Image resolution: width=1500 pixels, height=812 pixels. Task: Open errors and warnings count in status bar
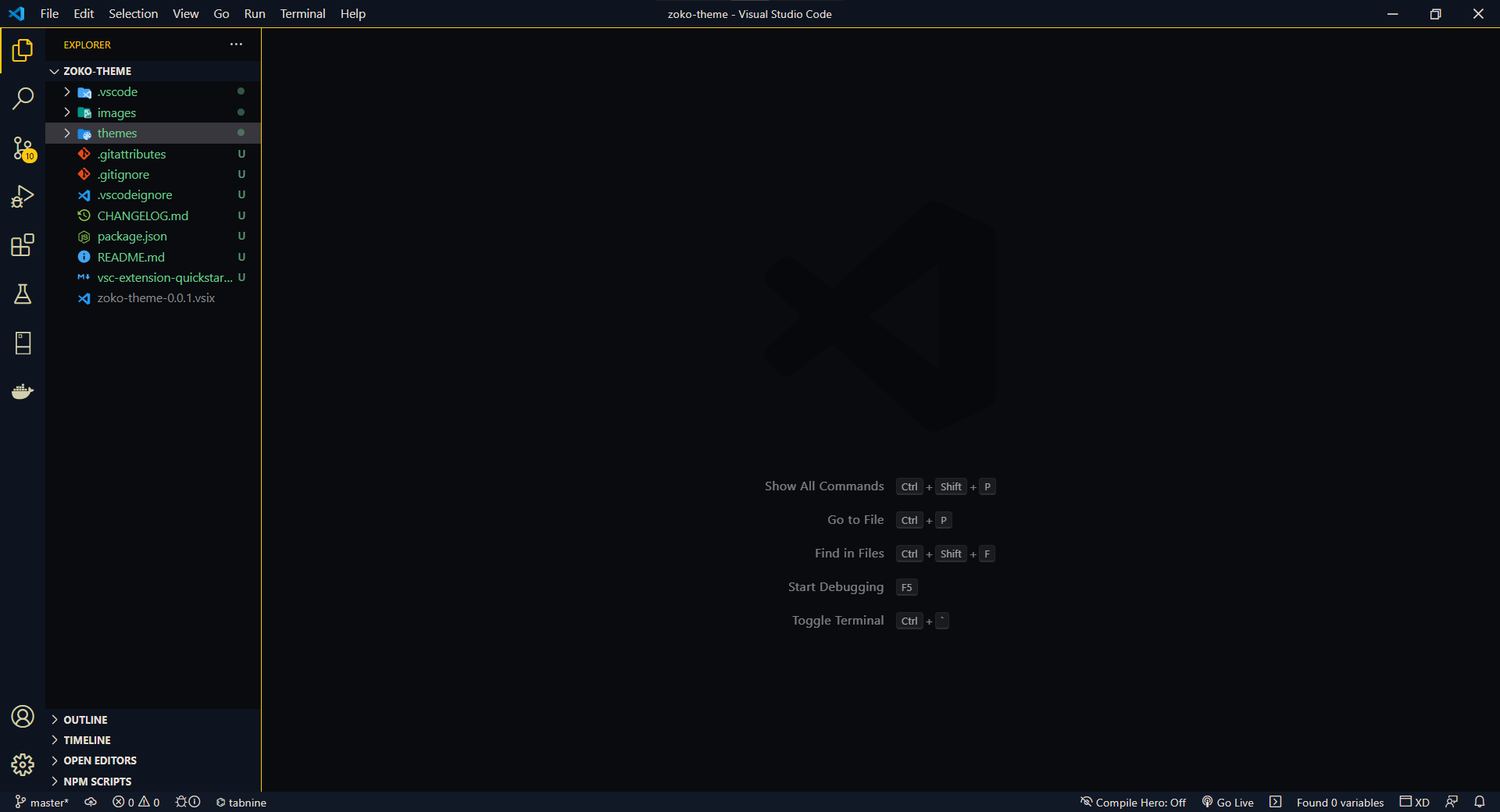136,803
